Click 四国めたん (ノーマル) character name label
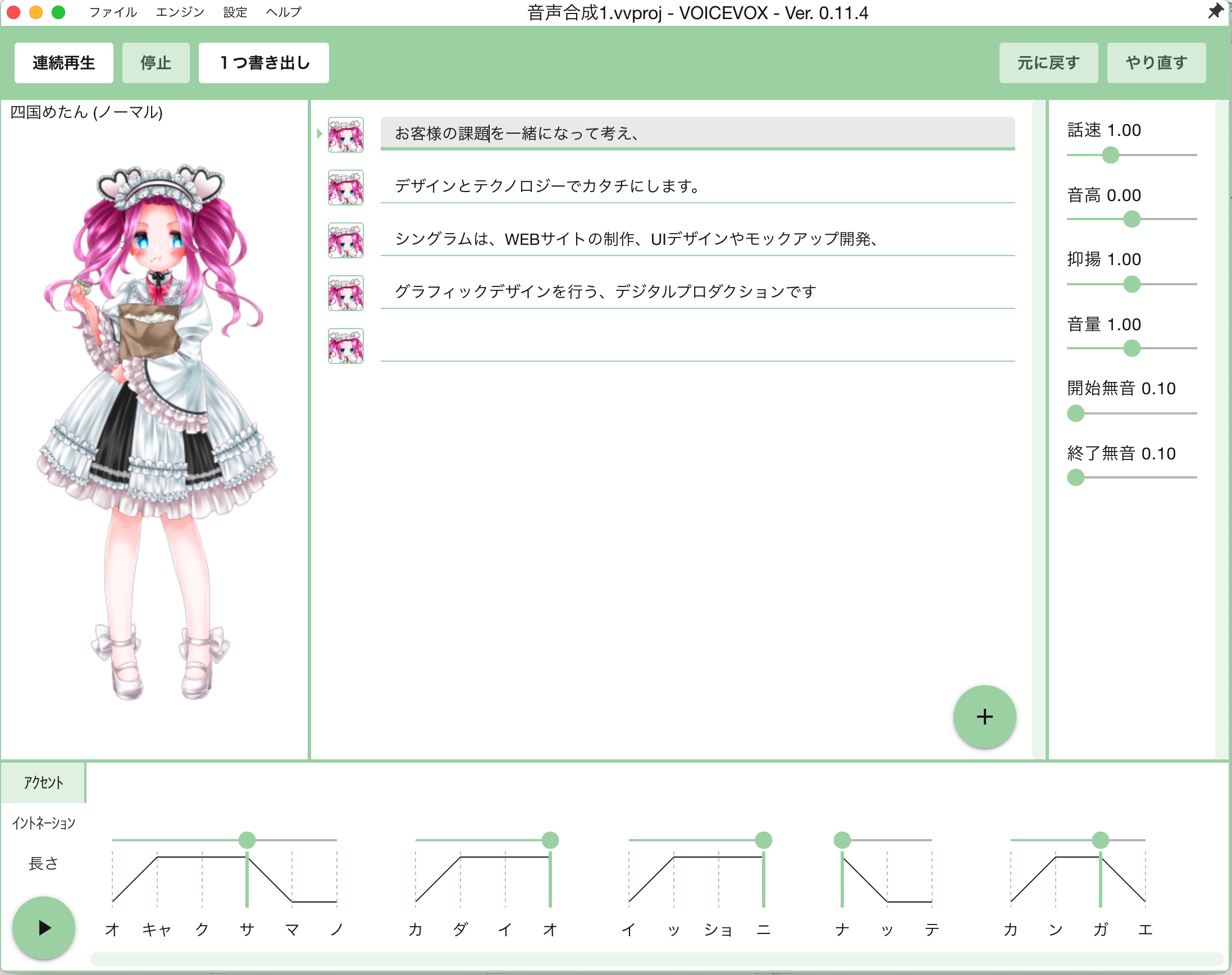The width and height of the screenshot is (1232, 975). [x=86, y=112]
